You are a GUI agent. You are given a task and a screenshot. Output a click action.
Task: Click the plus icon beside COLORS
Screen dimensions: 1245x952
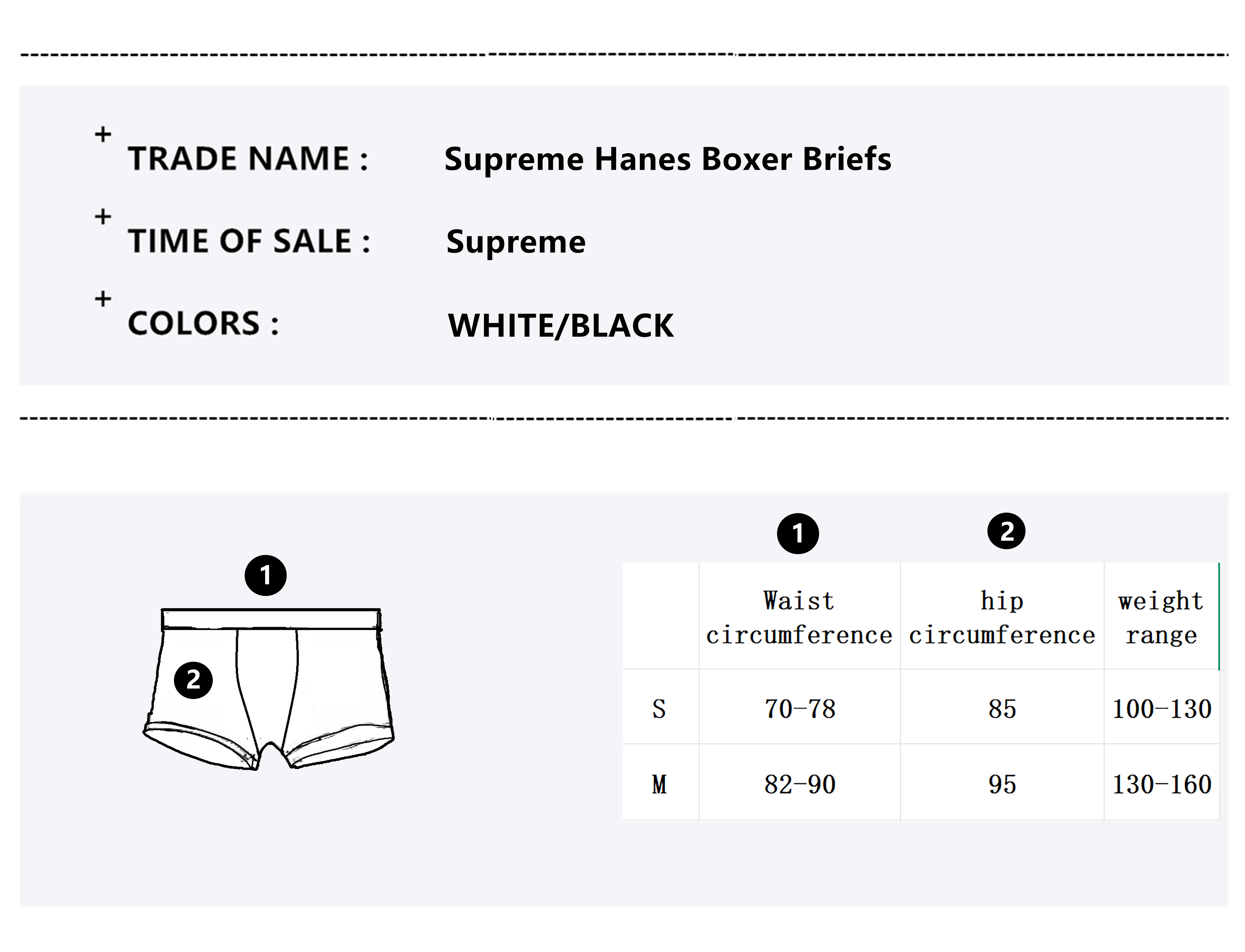coord(103,299)
